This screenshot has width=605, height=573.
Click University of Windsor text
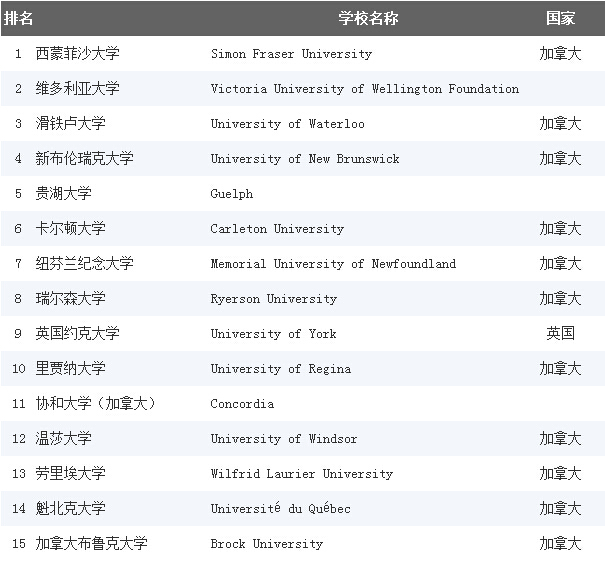tap(284, 439)
